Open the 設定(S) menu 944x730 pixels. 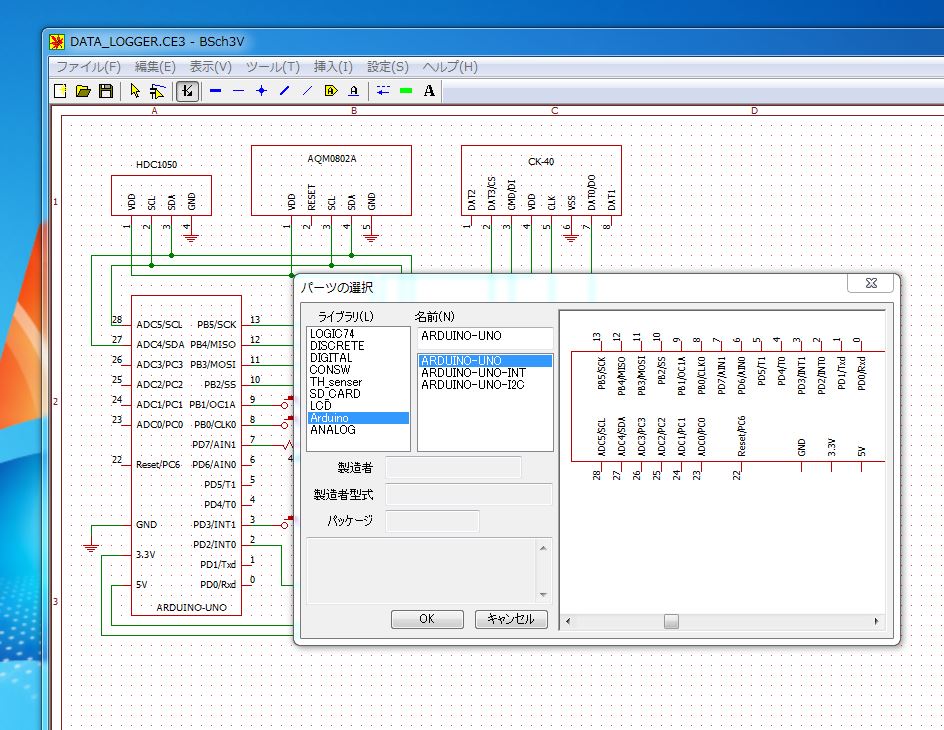click(388, 67)
